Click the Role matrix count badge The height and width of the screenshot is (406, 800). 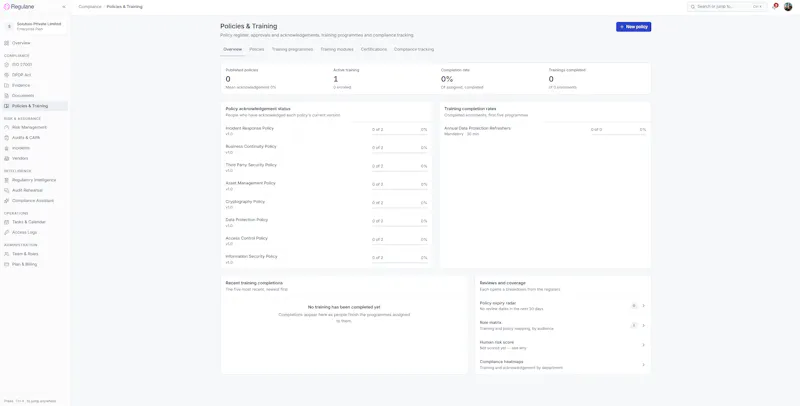click(634, 325)
